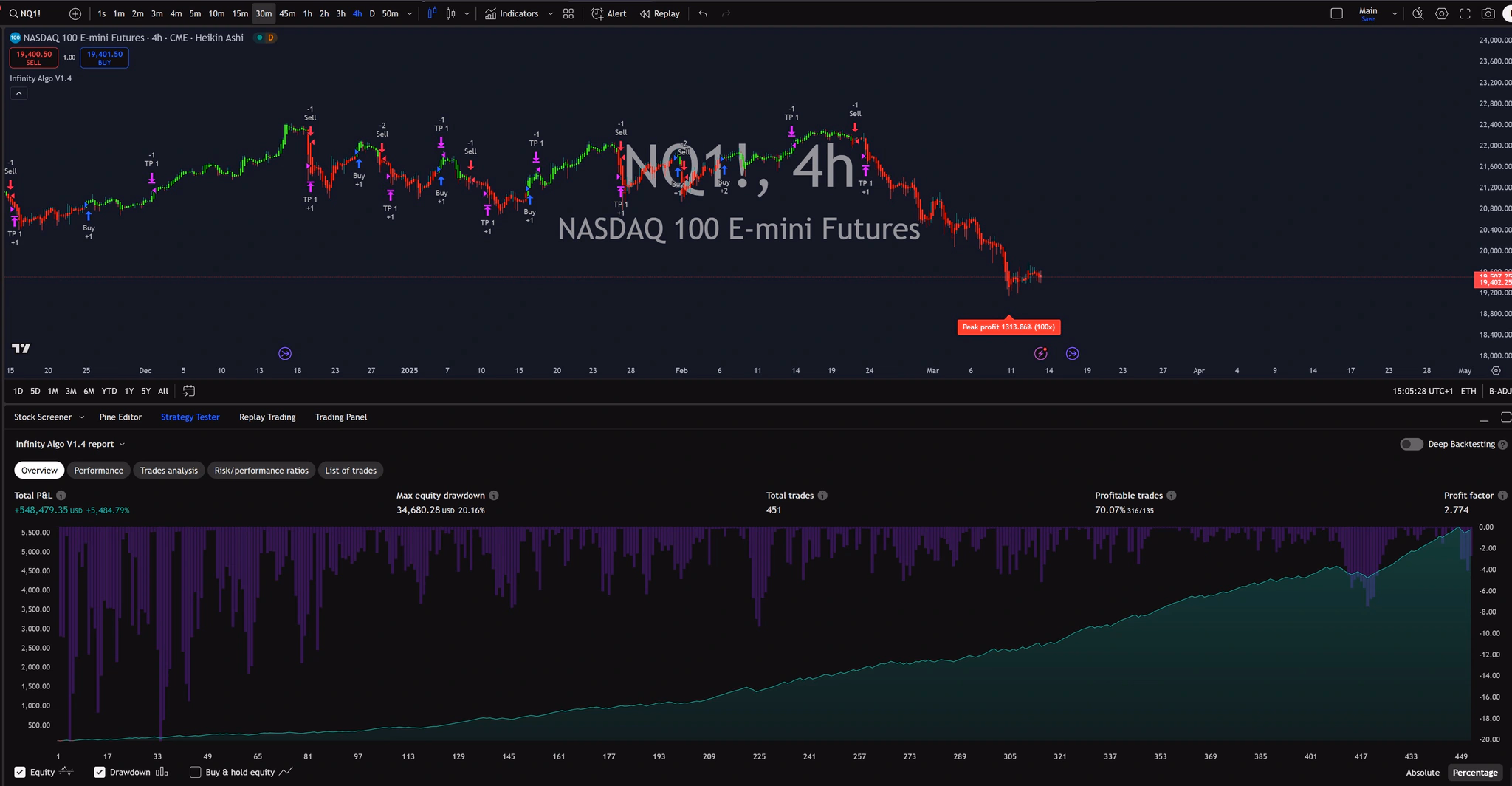Switch to the Pine Editor tab
Screen dimensions: 1512x786
click(x=120, y=417)
